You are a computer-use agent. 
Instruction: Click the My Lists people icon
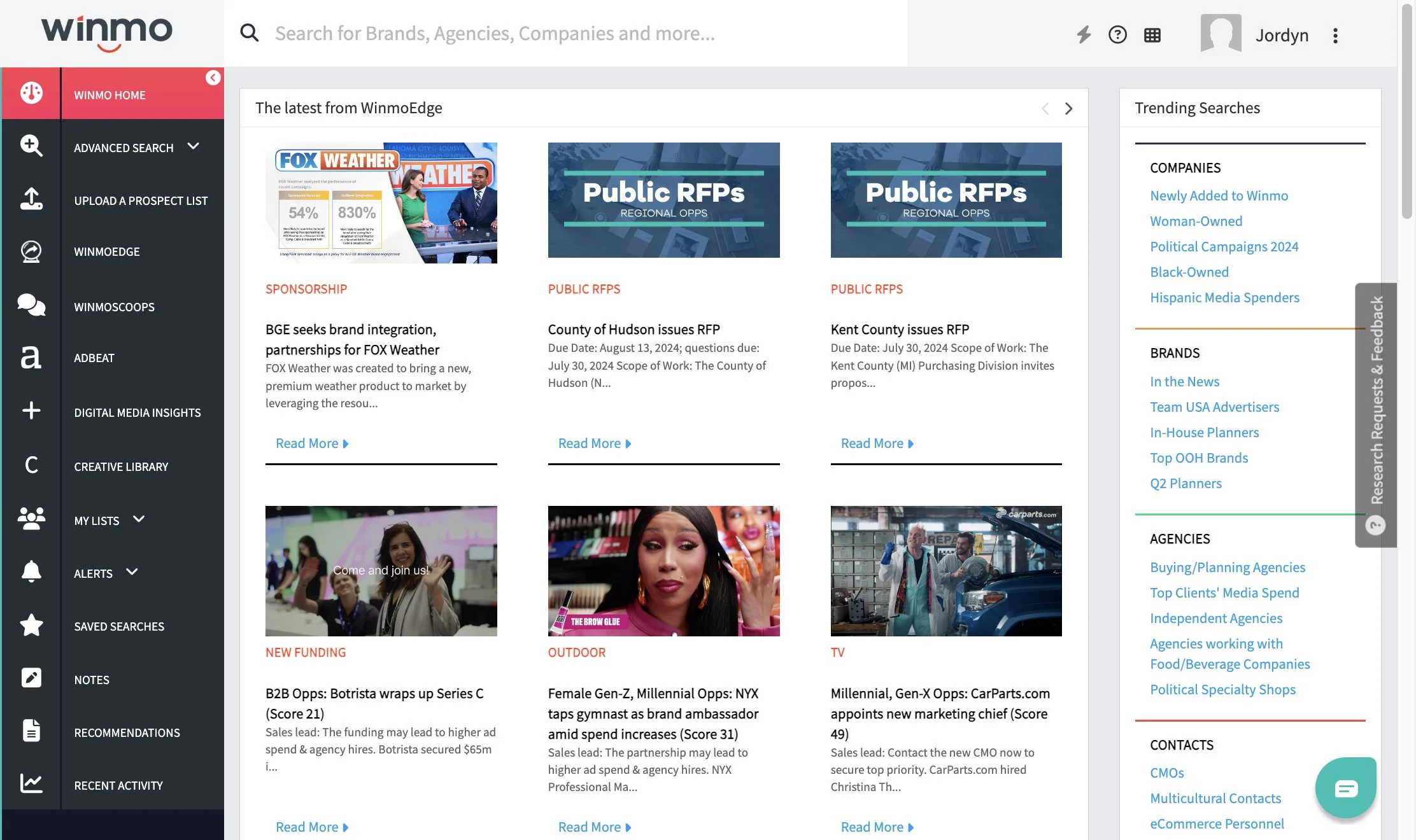[x=31, y=518]
